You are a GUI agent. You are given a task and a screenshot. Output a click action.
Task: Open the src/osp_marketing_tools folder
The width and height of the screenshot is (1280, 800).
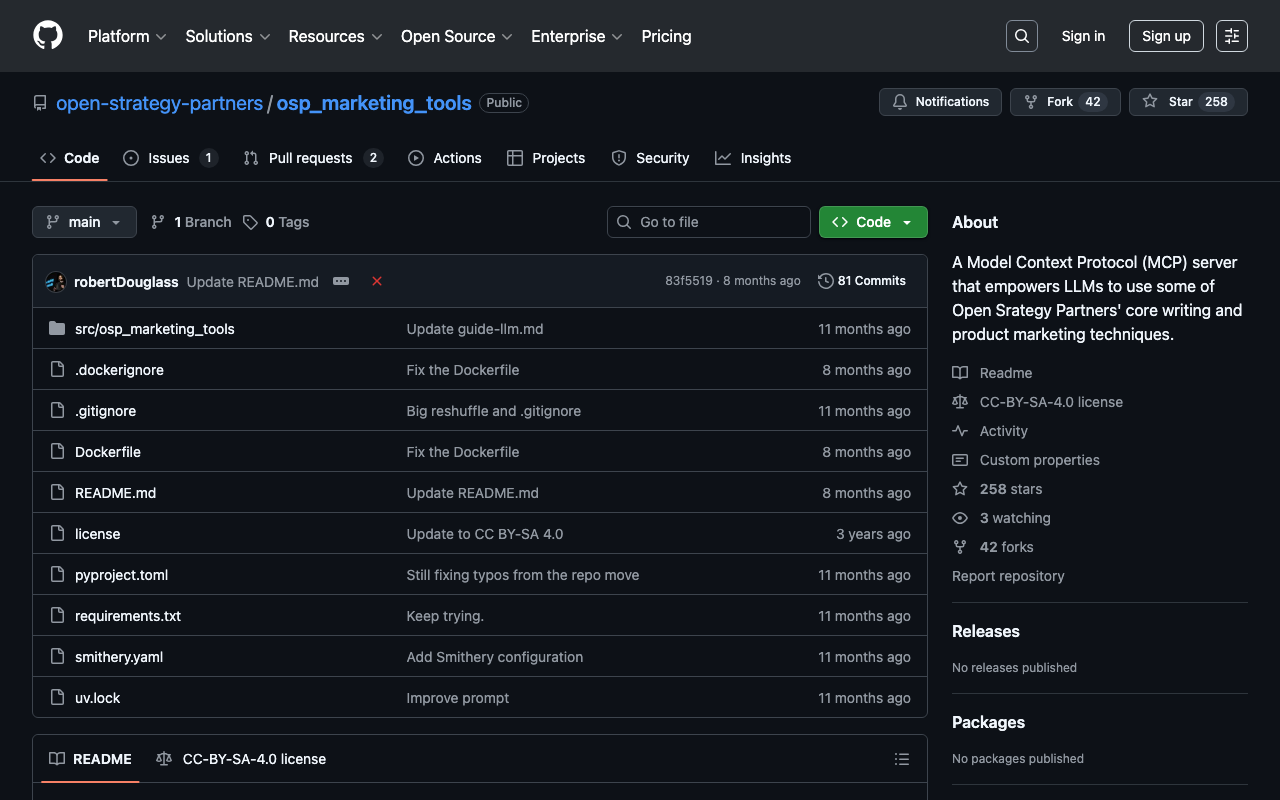pos(155,329)
